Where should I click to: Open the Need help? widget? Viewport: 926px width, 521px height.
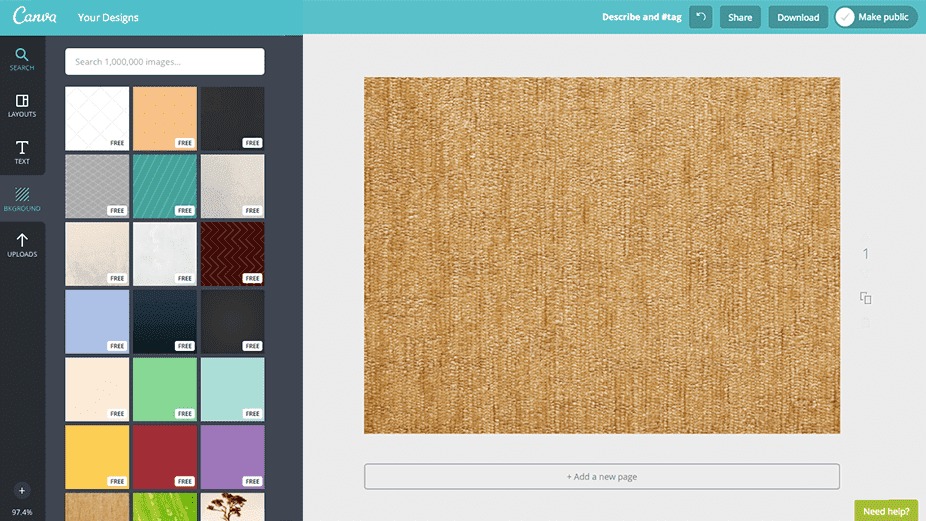coord(886,511)
